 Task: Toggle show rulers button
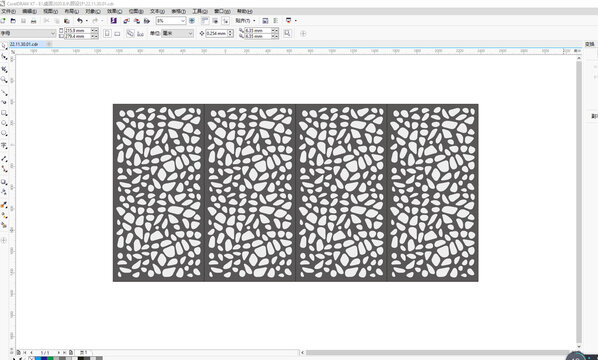(205, 21)
